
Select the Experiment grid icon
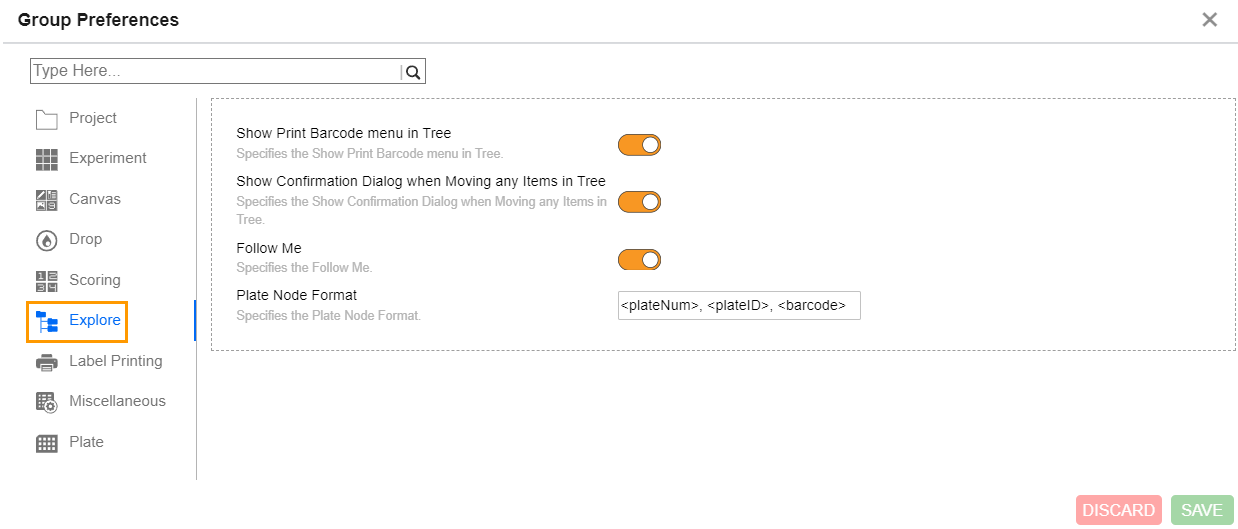(x=47, y=159)
